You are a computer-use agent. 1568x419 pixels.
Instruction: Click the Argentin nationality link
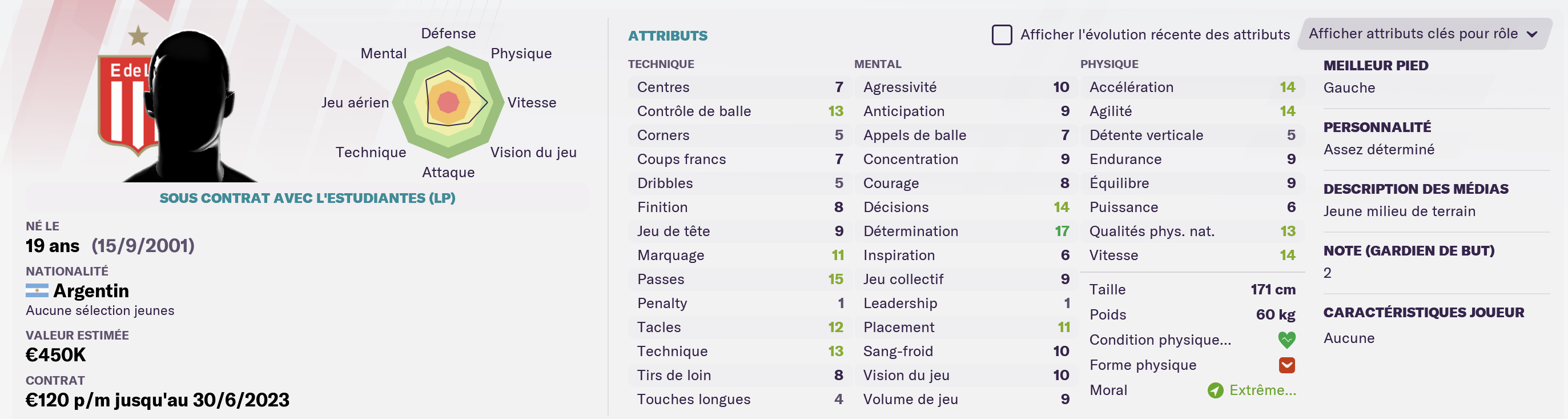pos(91,291)
